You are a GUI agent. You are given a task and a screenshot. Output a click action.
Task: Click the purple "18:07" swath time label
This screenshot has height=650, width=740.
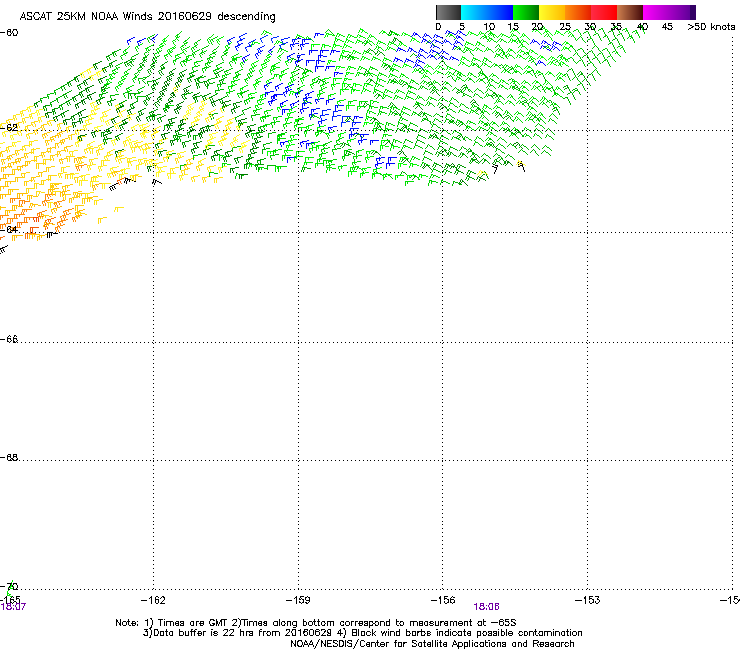point(13,607)
